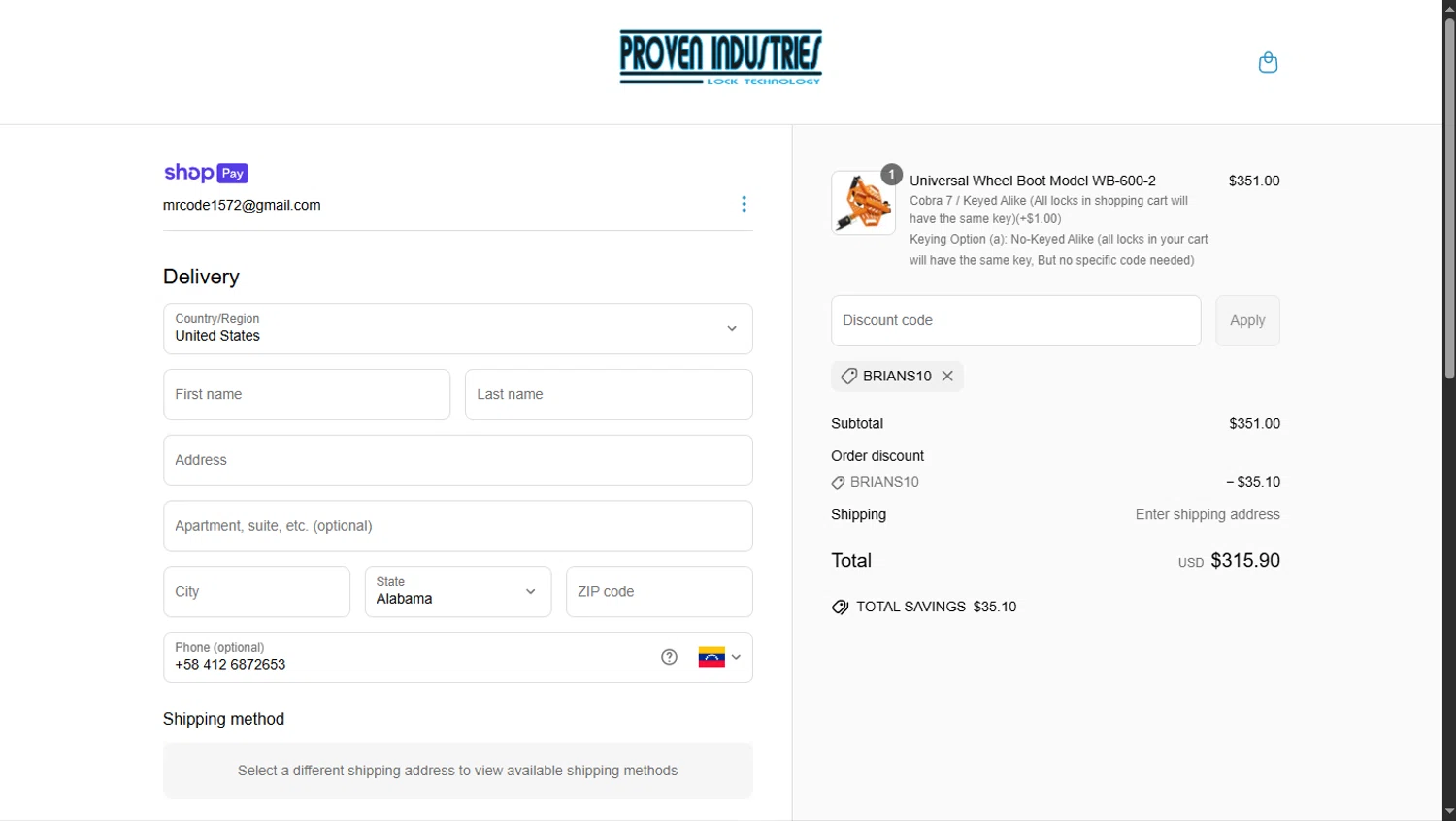Click the shipping methods notice message
1456x821 pixels.
click(x=458, y=771)
